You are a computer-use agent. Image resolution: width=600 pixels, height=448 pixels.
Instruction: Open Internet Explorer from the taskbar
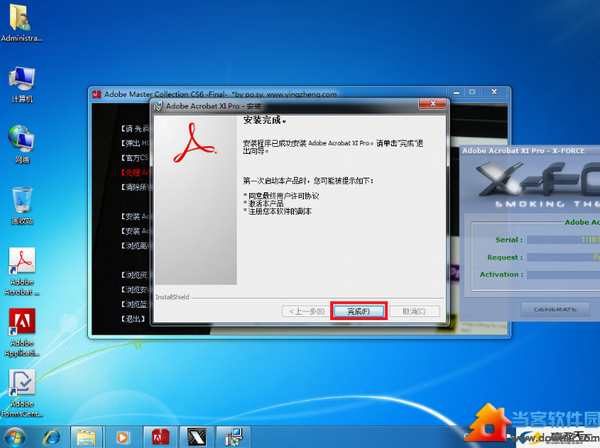(x=52, y=437)
